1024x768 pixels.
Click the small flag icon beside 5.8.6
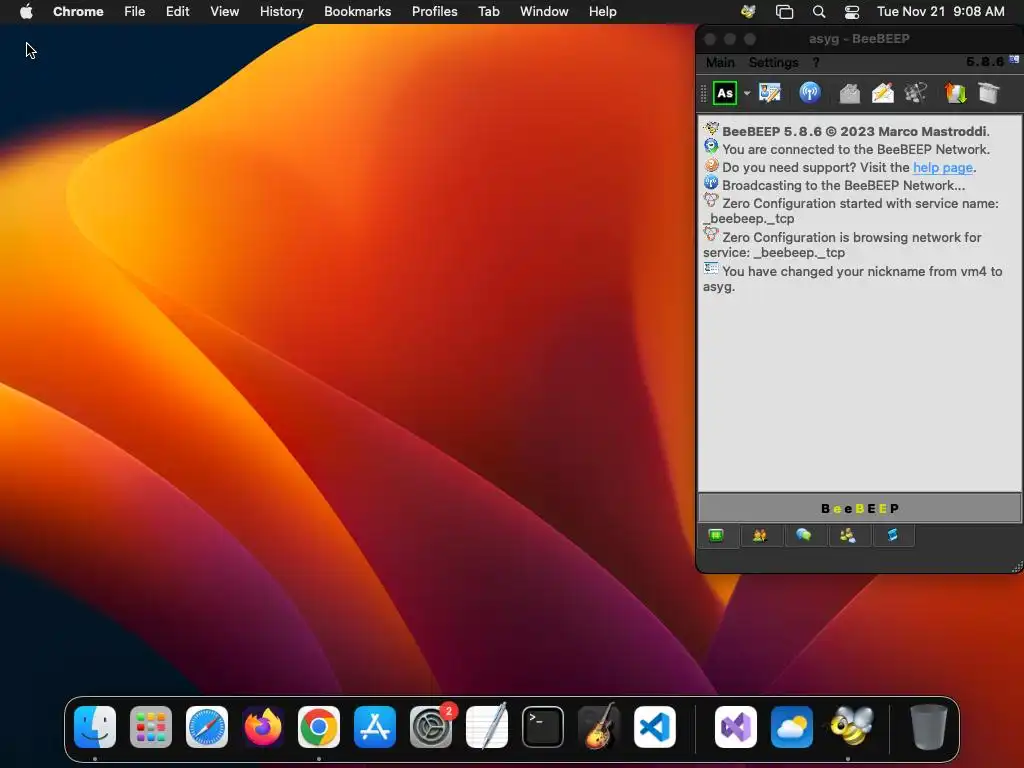pyautogui.click(x=1014, y=59)
